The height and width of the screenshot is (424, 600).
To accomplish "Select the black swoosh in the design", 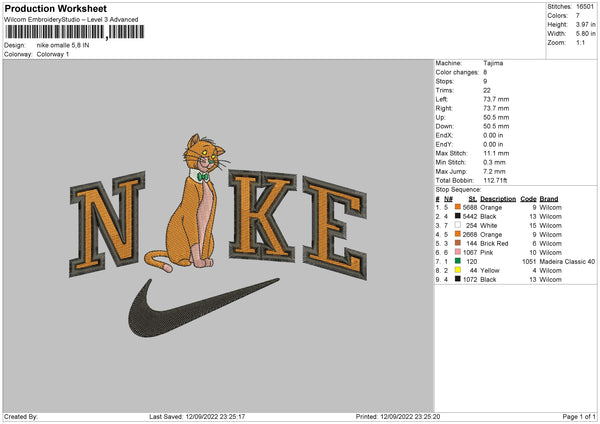I will coord(203,308).
